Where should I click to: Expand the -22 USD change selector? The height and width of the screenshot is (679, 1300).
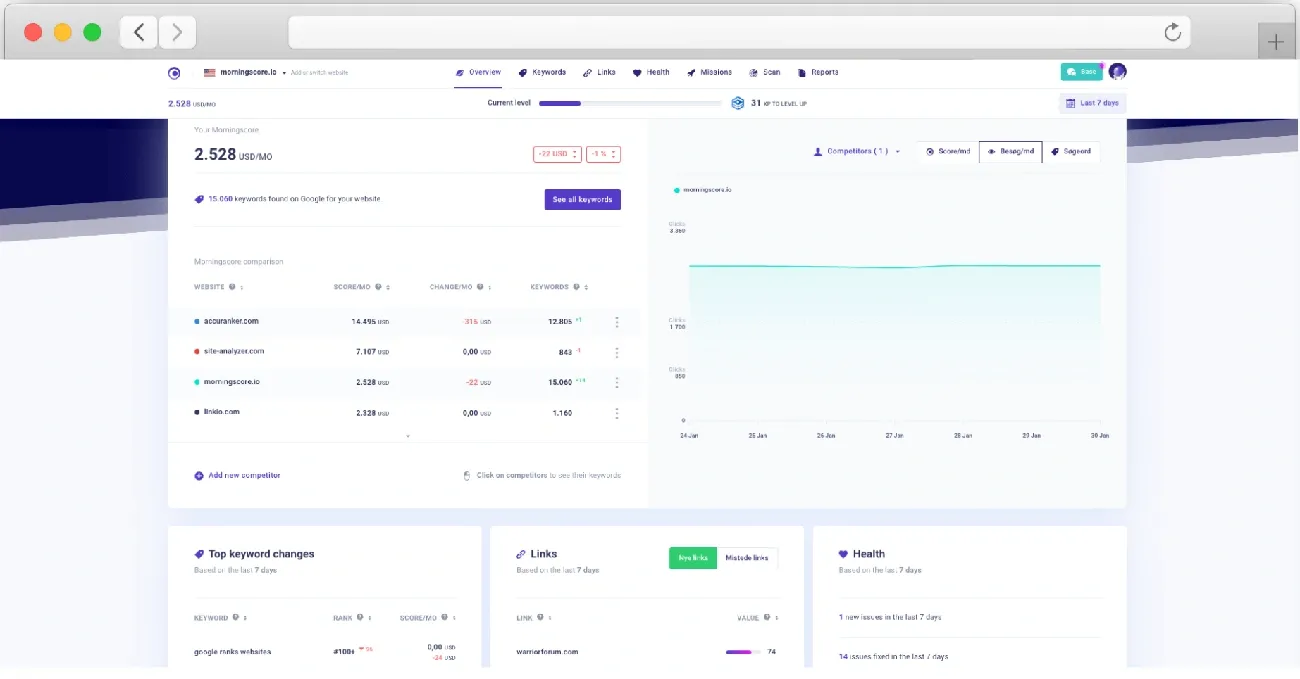[557, 154]
